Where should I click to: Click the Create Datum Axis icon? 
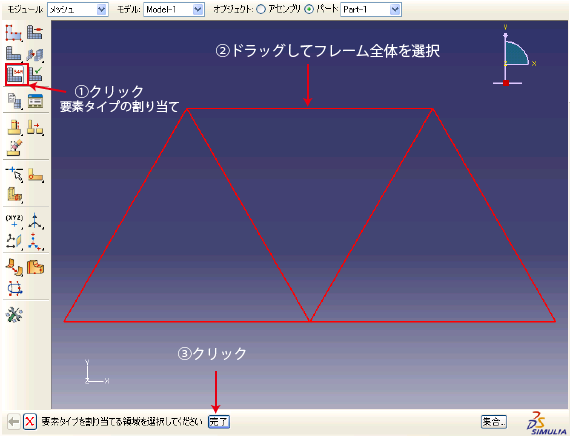pyautogui.click(x=35, y=221)
